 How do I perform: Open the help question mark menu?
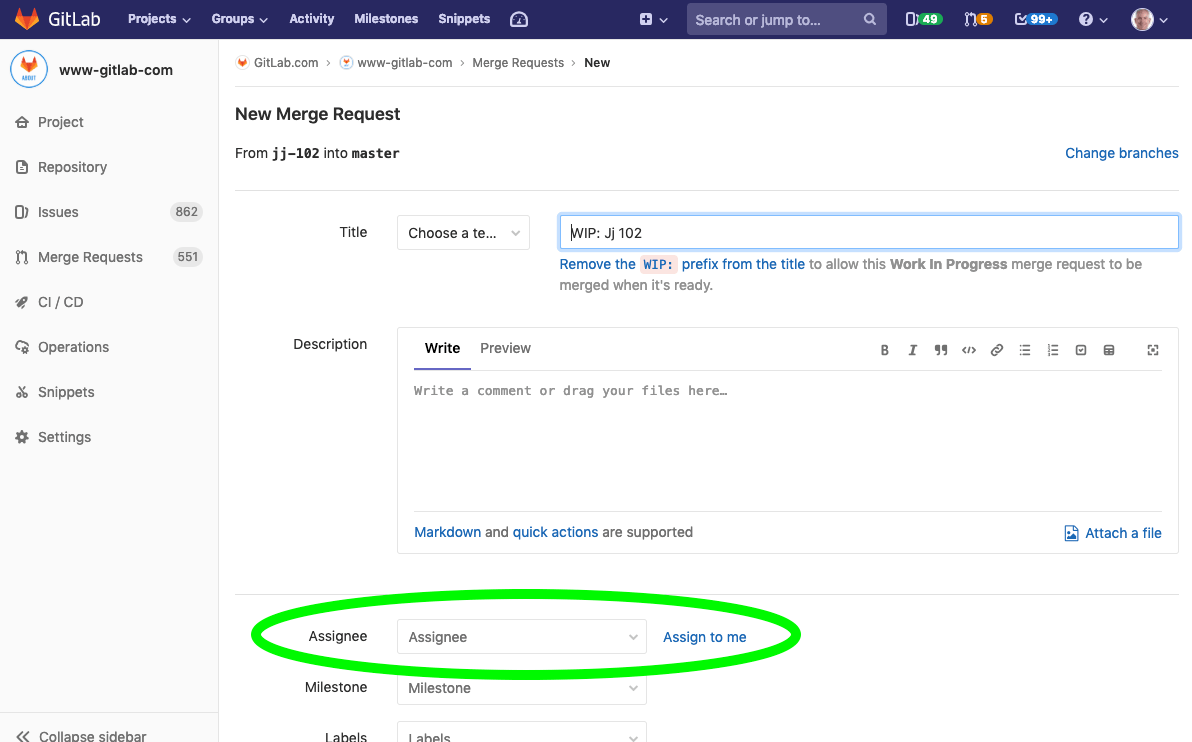coord(1092,19)
